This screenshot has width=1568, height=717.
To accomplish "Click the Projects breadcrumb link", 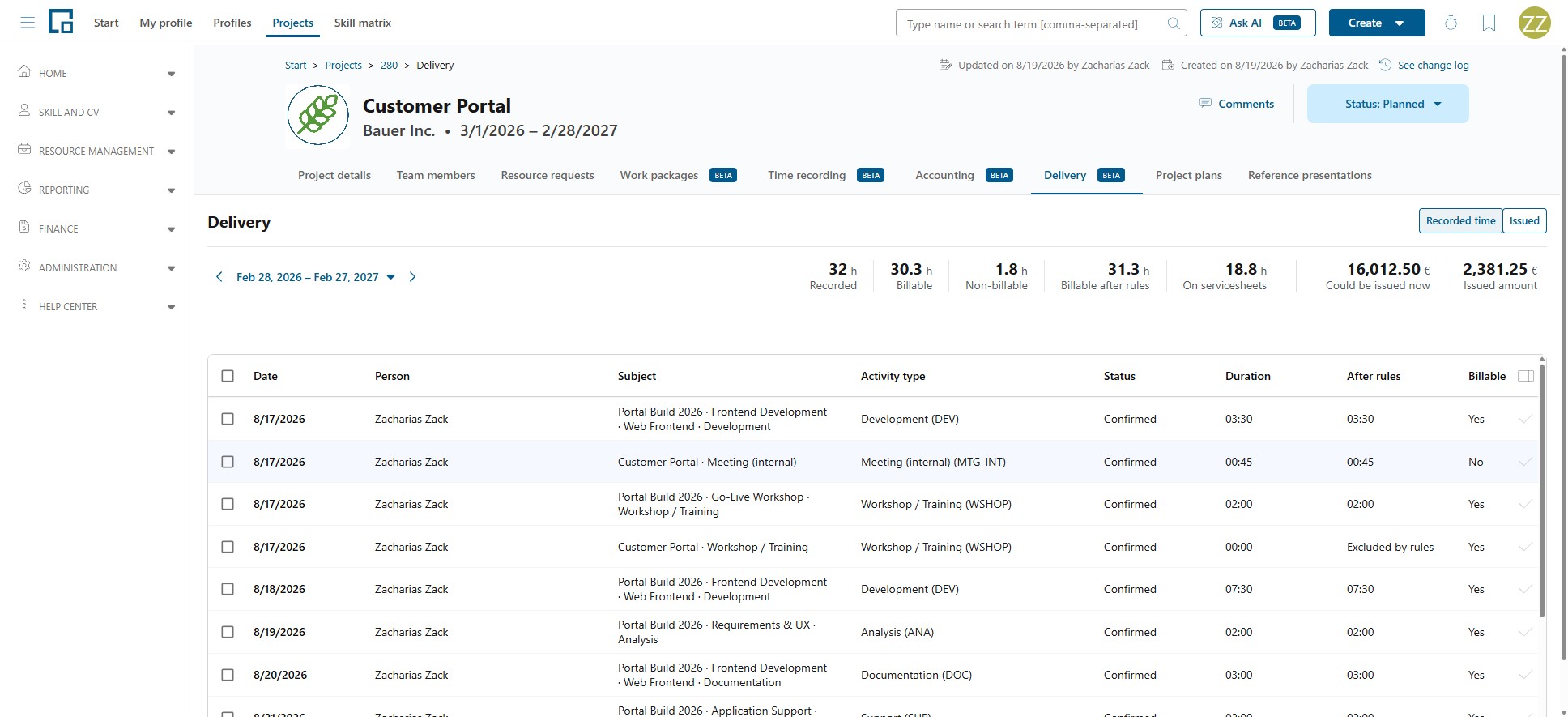I will coord(343,65).
